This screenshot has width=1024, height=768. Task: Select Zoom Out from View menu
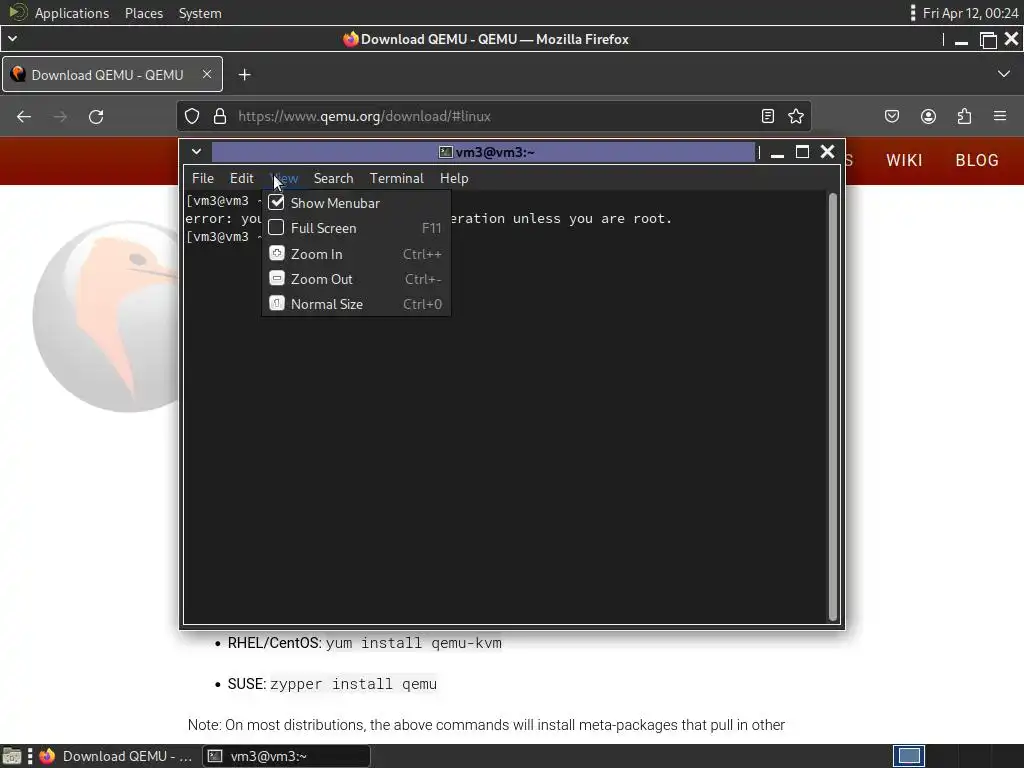pyautogui.click(x=356, y=279)
